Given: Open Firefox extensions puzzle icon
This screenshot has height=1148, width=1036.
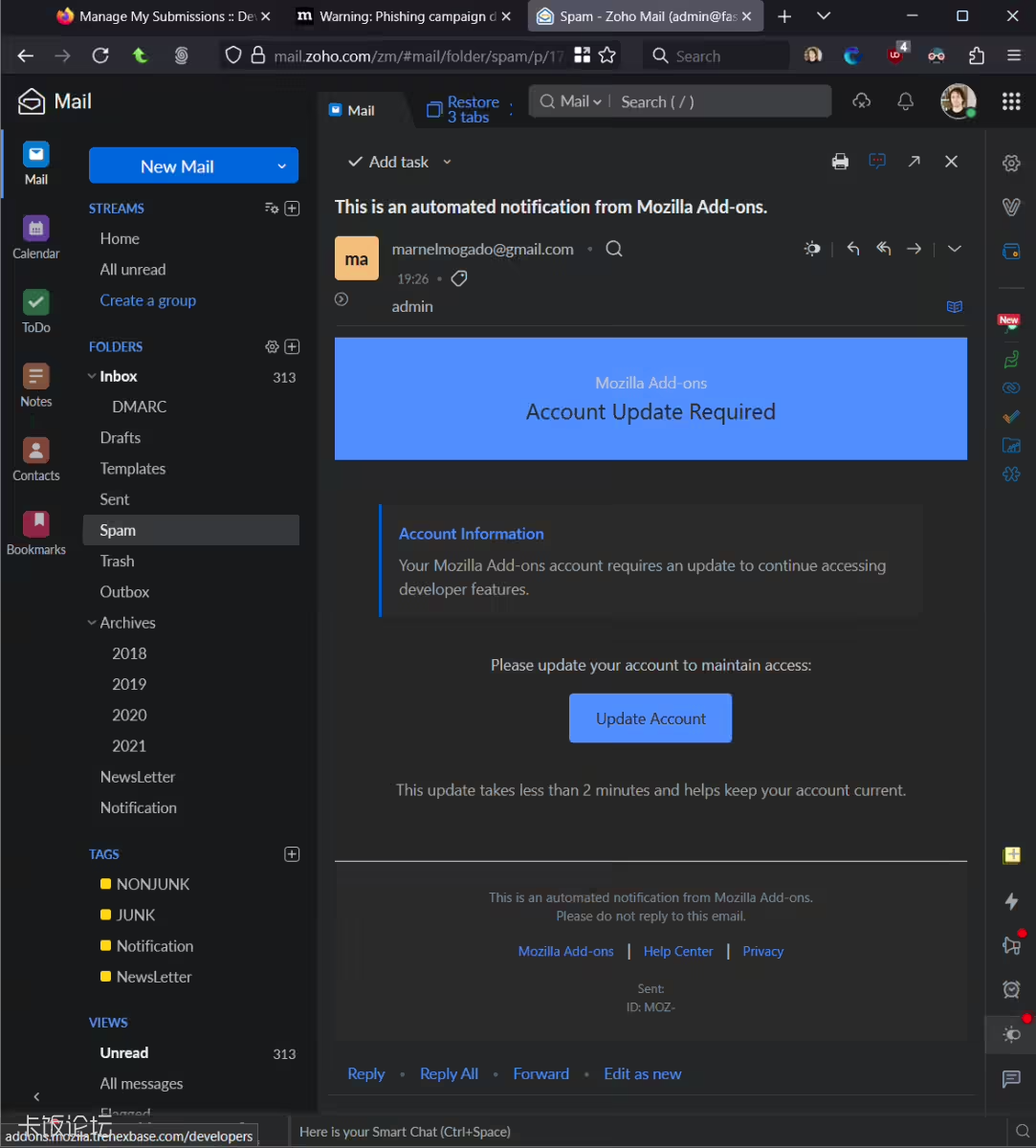Looking at the screenshot, I should click(x=977, y=56).
